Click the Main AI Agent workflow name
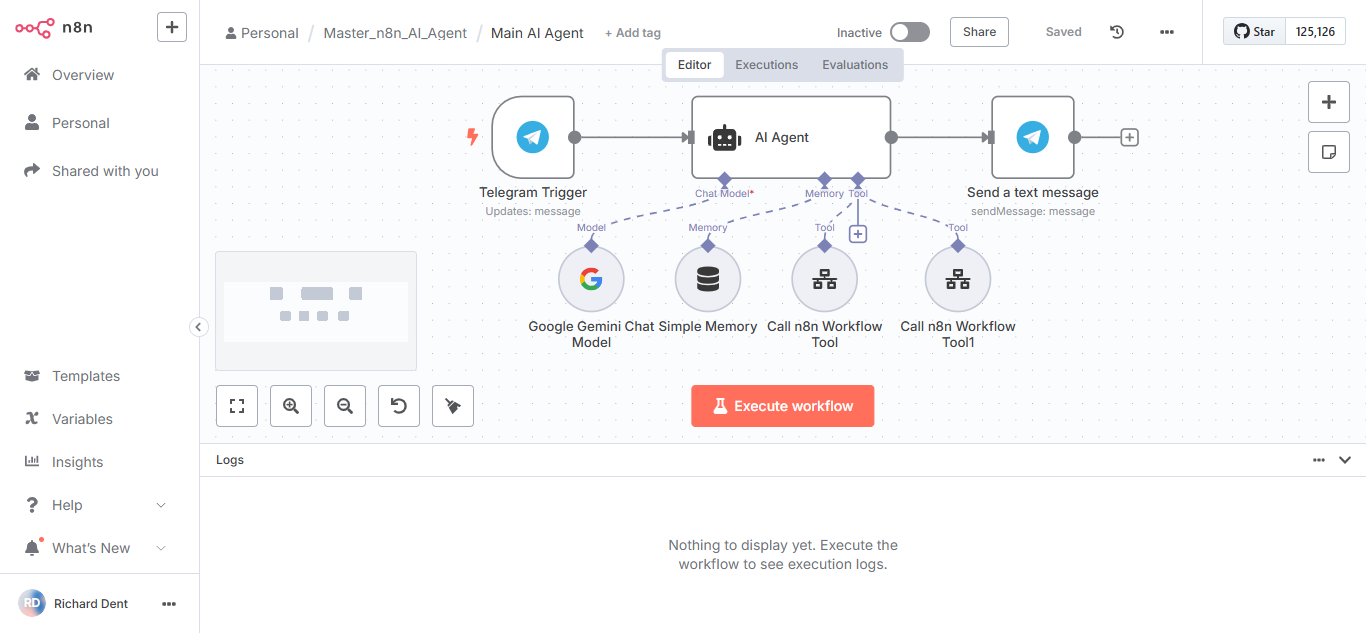 537,33
